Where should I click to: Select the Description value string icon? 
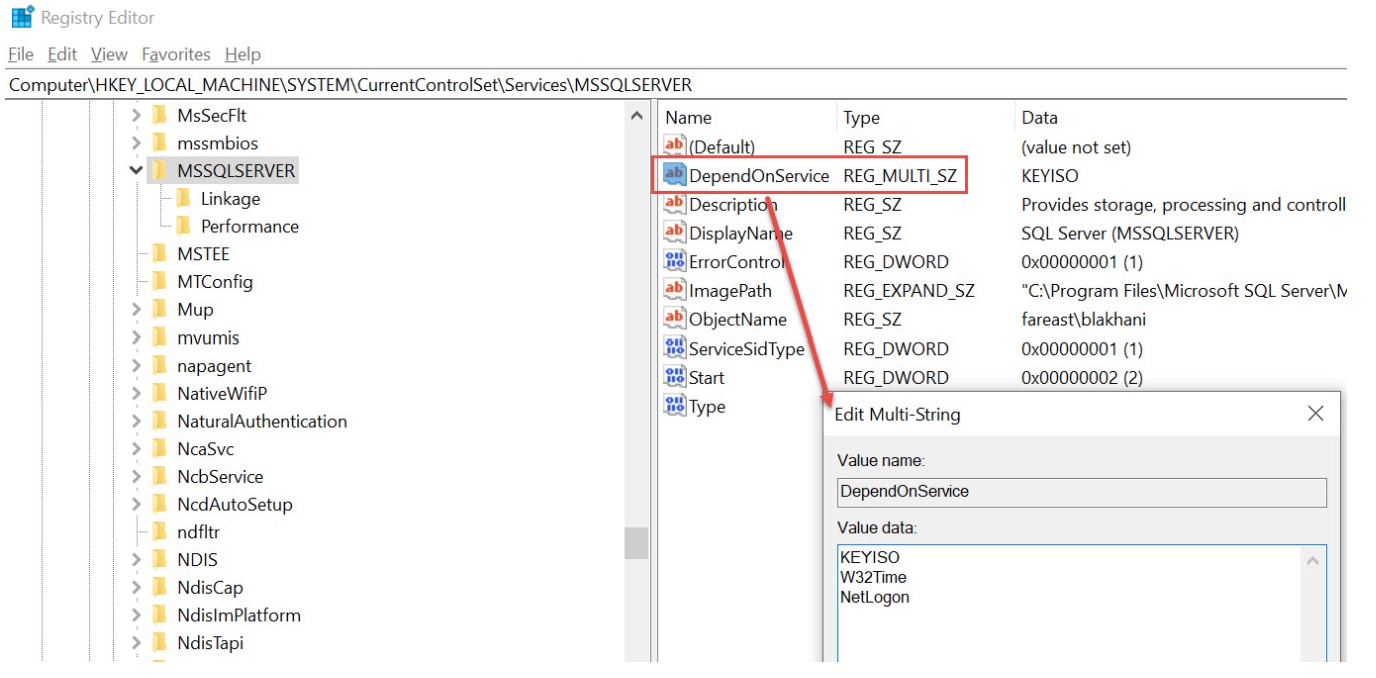point(675,205)
